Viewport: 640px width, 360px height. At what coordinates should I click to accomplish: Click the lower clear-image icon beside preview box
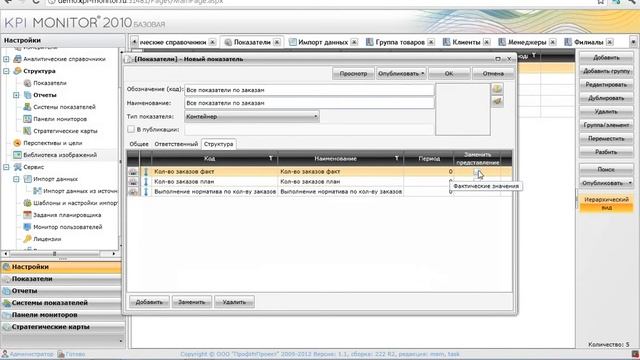click(x=497, y=101)
